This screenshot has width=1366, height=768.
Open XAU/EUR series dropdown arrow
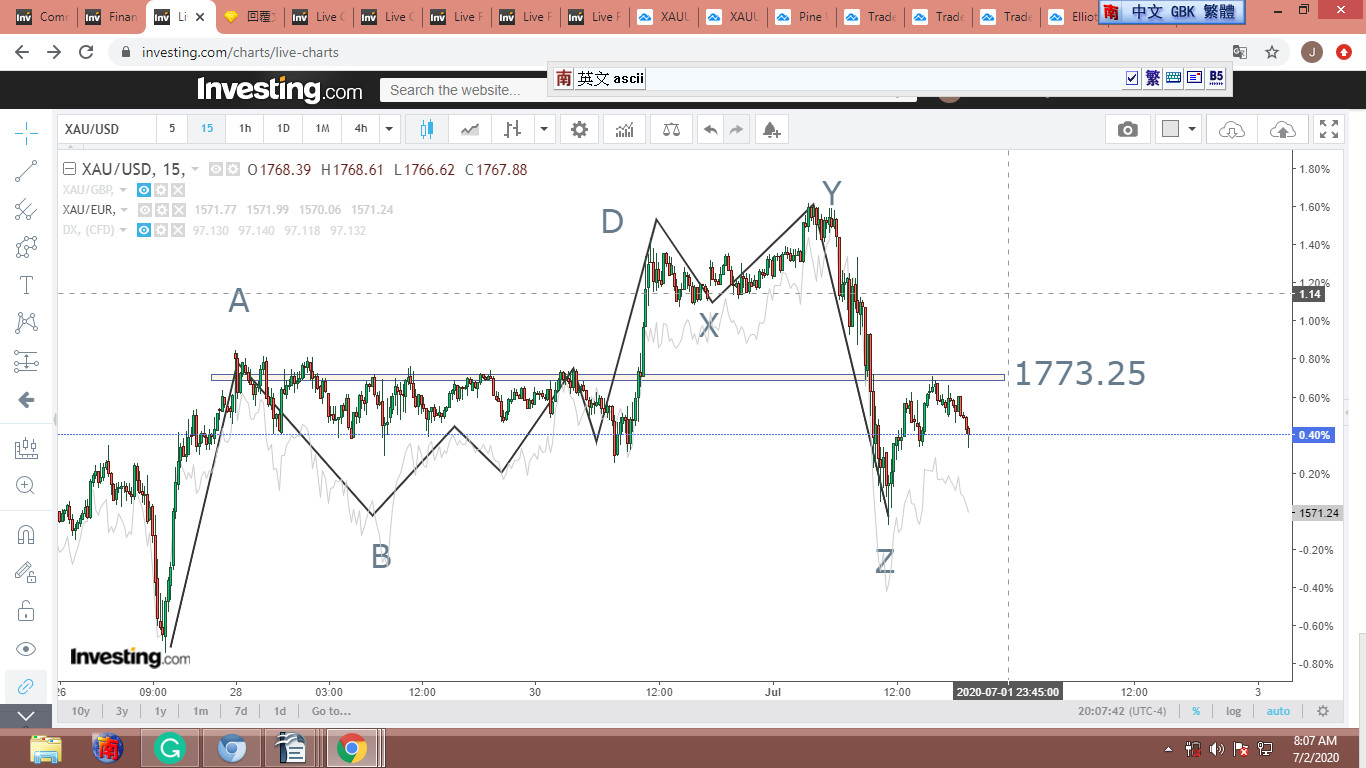[x=124, y=210]
